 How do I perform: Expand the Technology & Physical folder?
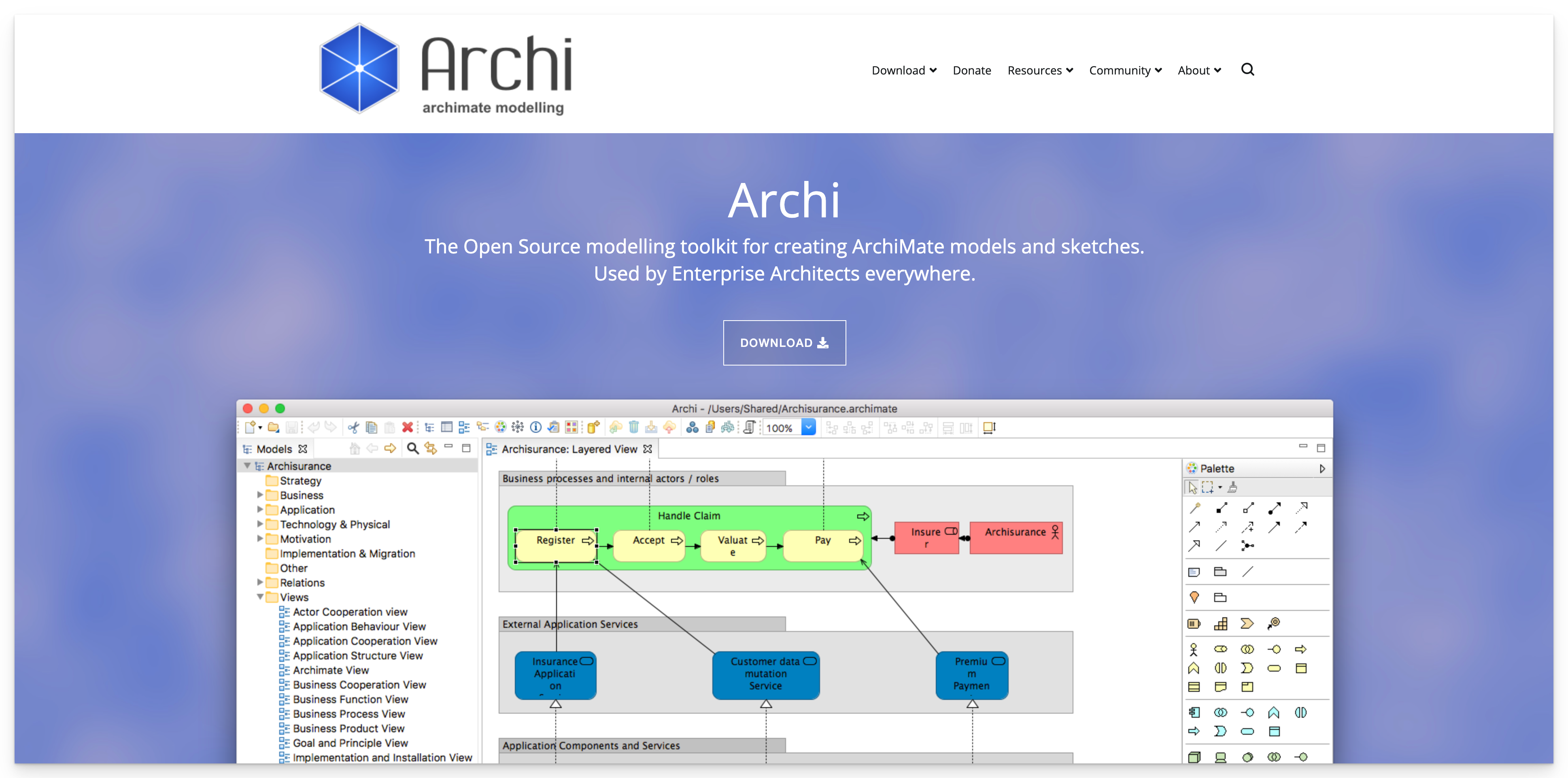tap(260, 524)
